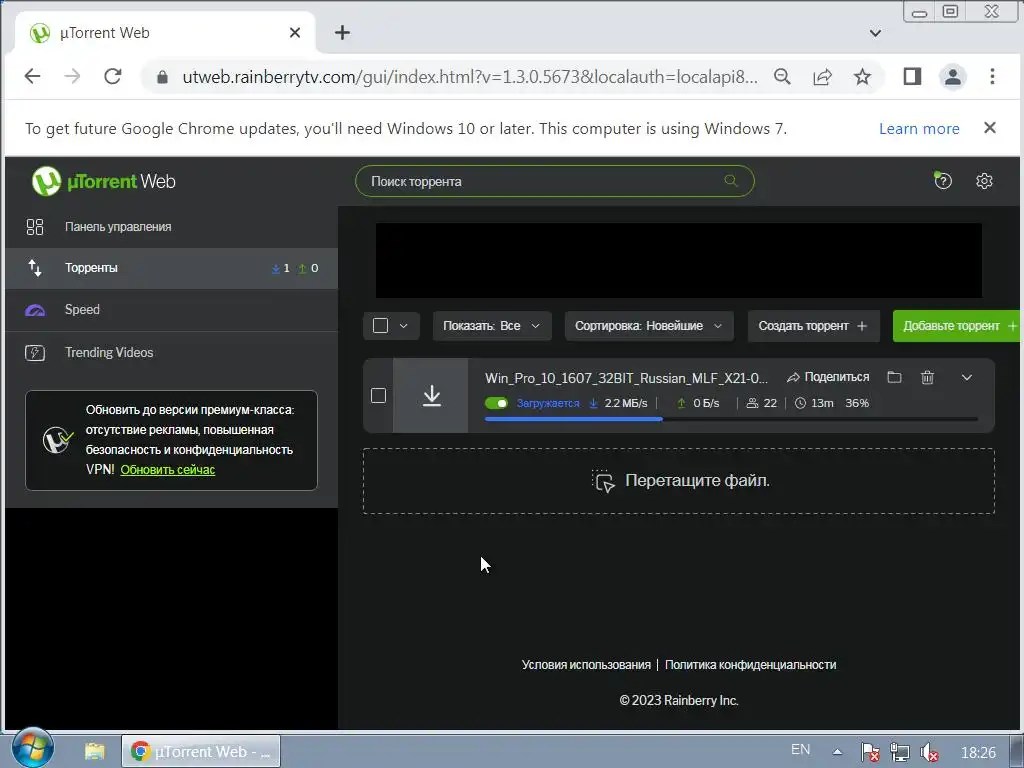This screenshot has width=1024, height=768.
Task: Click the Панель управления dashboard icon
Action: coord(35,227)
